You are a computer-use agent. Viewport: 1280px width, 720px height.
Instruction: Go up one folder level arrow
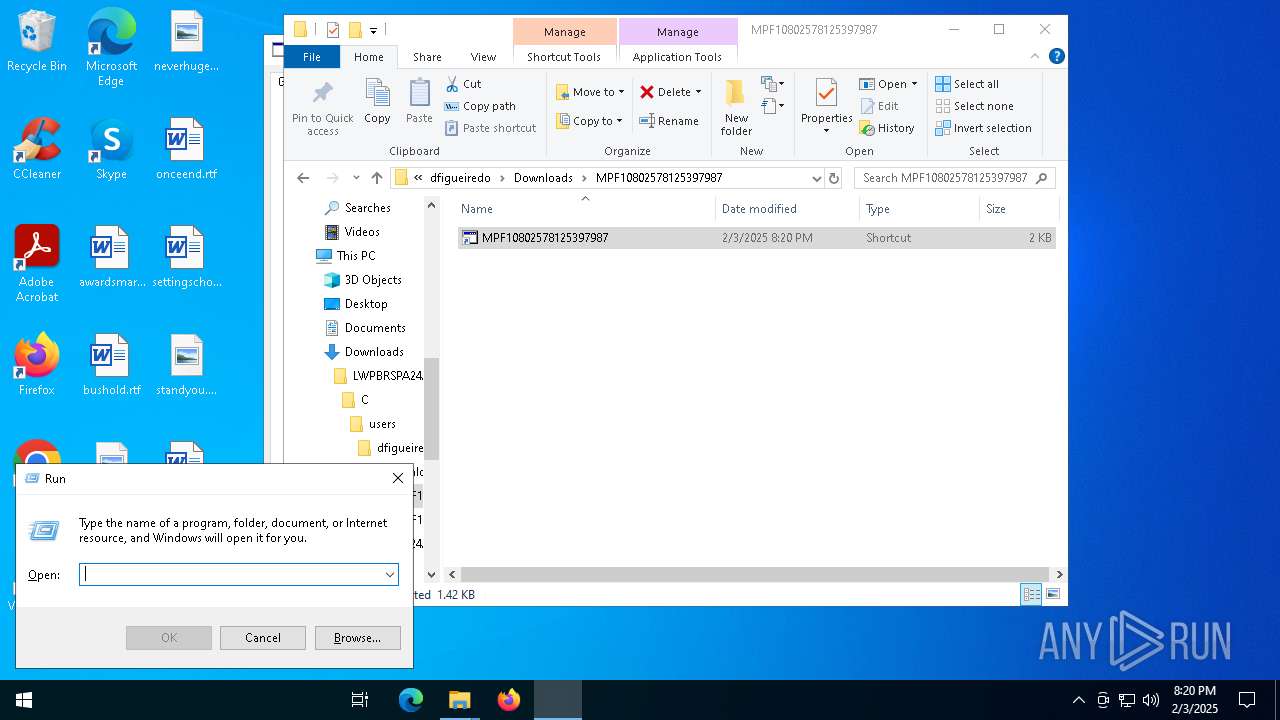(377, 178)
